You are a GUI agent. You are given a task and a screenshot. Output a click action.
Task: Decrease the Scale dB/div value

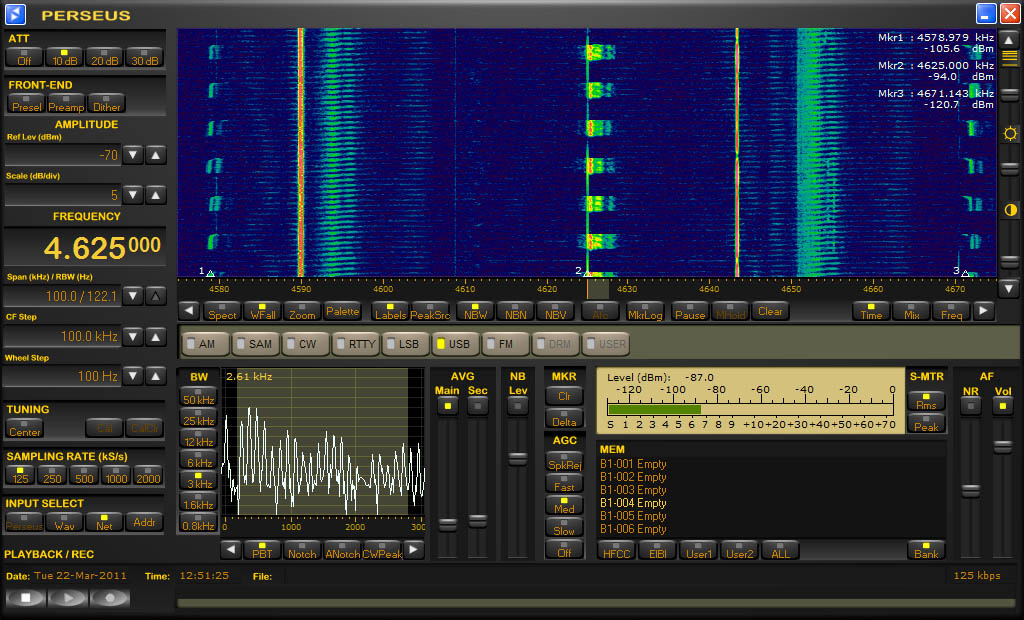pyautogui.click(x=133, y=195)
